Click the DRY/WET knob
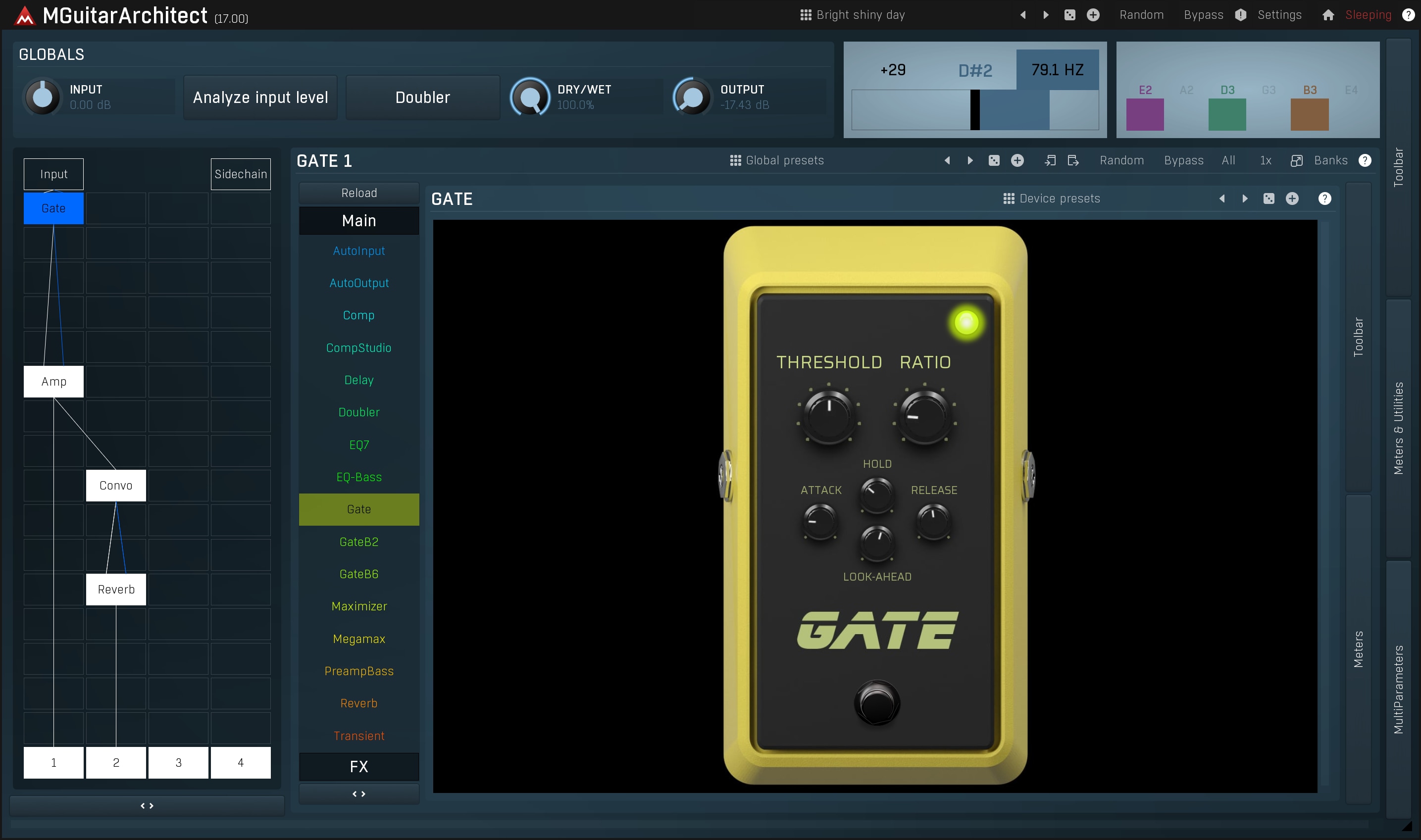Screen dimensions: 1421x840 [x=530, y=98]
